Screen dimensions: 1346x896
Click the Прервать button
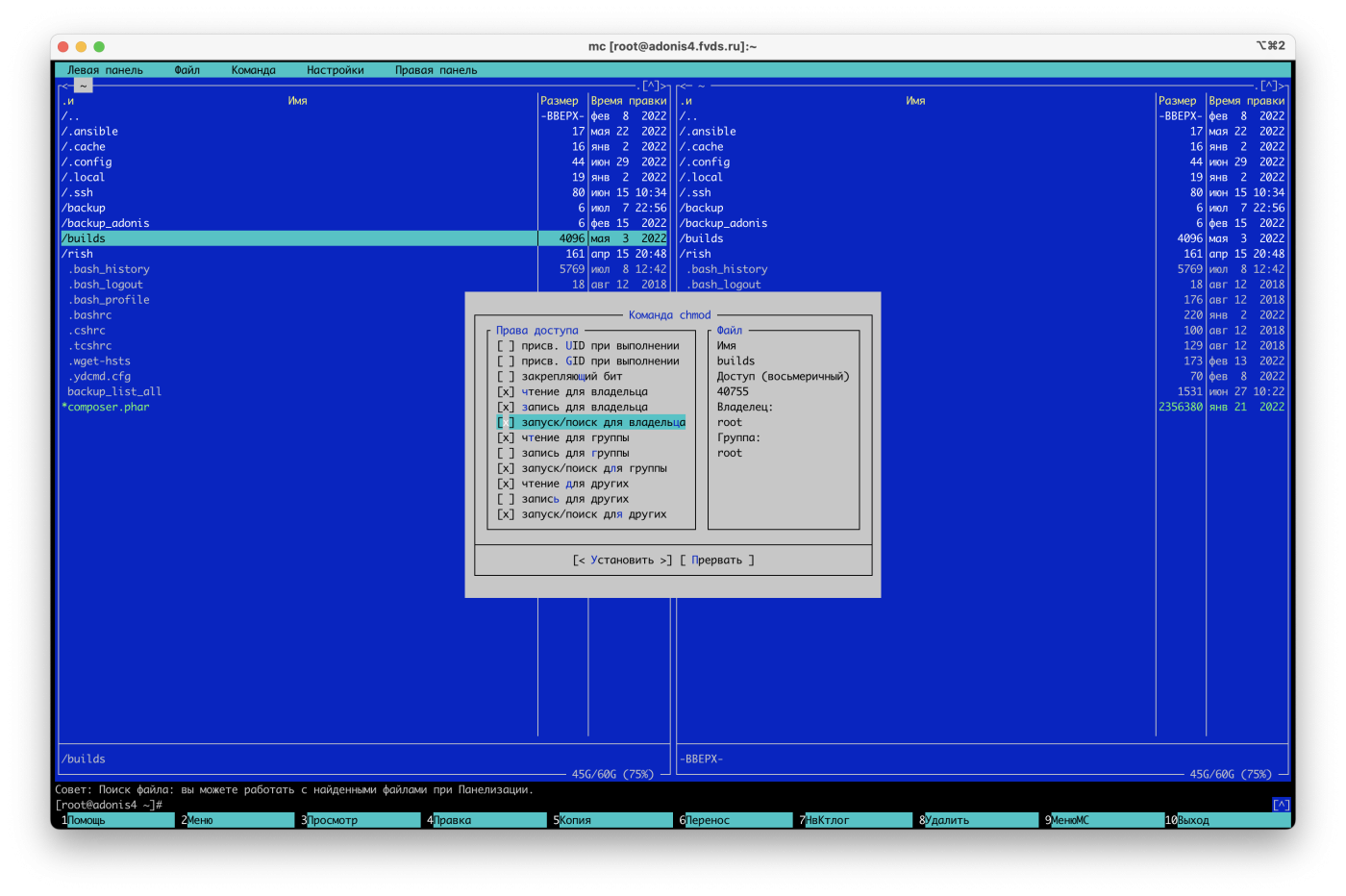[717, 560]
